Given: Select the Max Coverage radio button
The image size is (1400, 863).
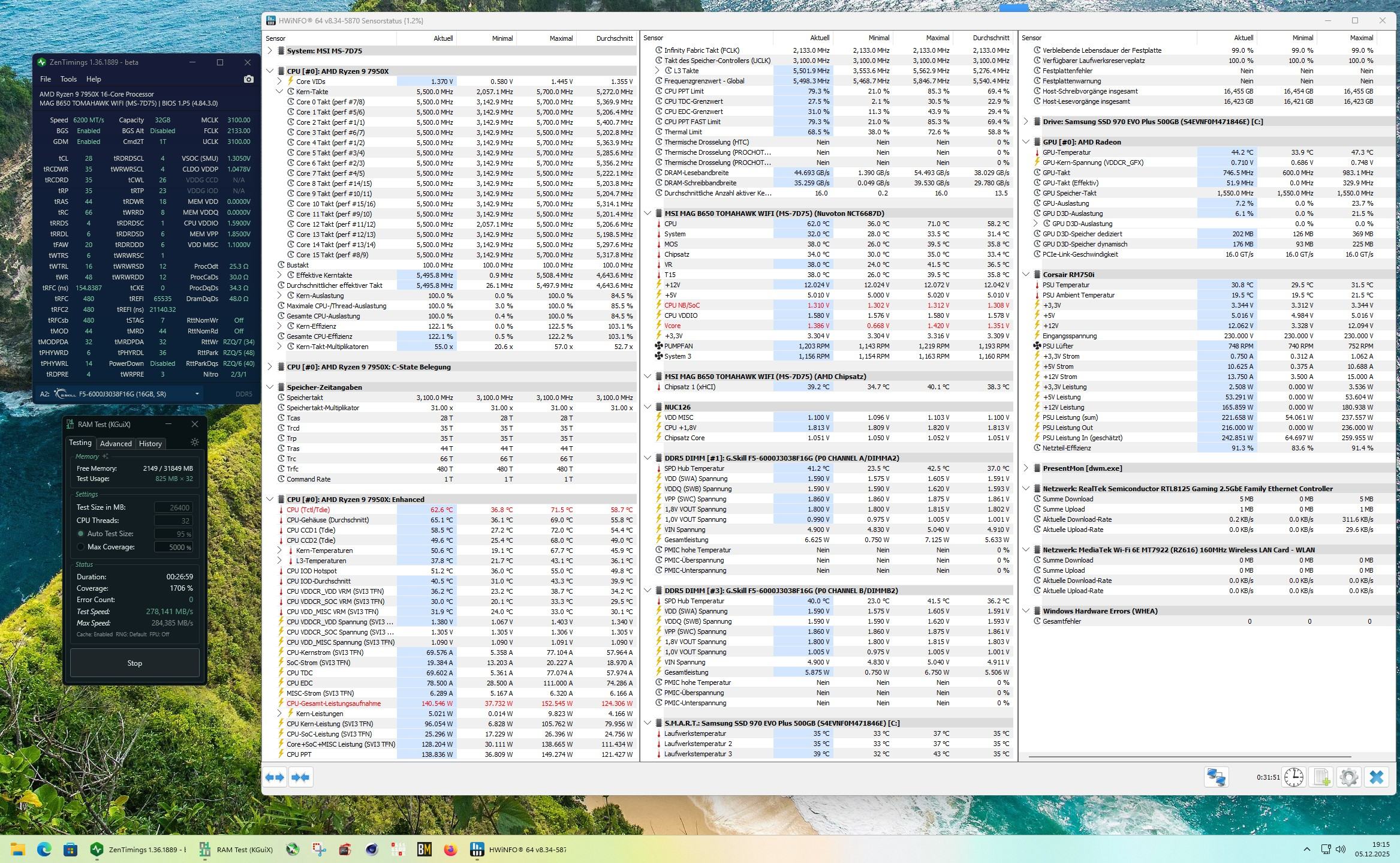Looking at the screenshot, I should [x=81, y=547].
